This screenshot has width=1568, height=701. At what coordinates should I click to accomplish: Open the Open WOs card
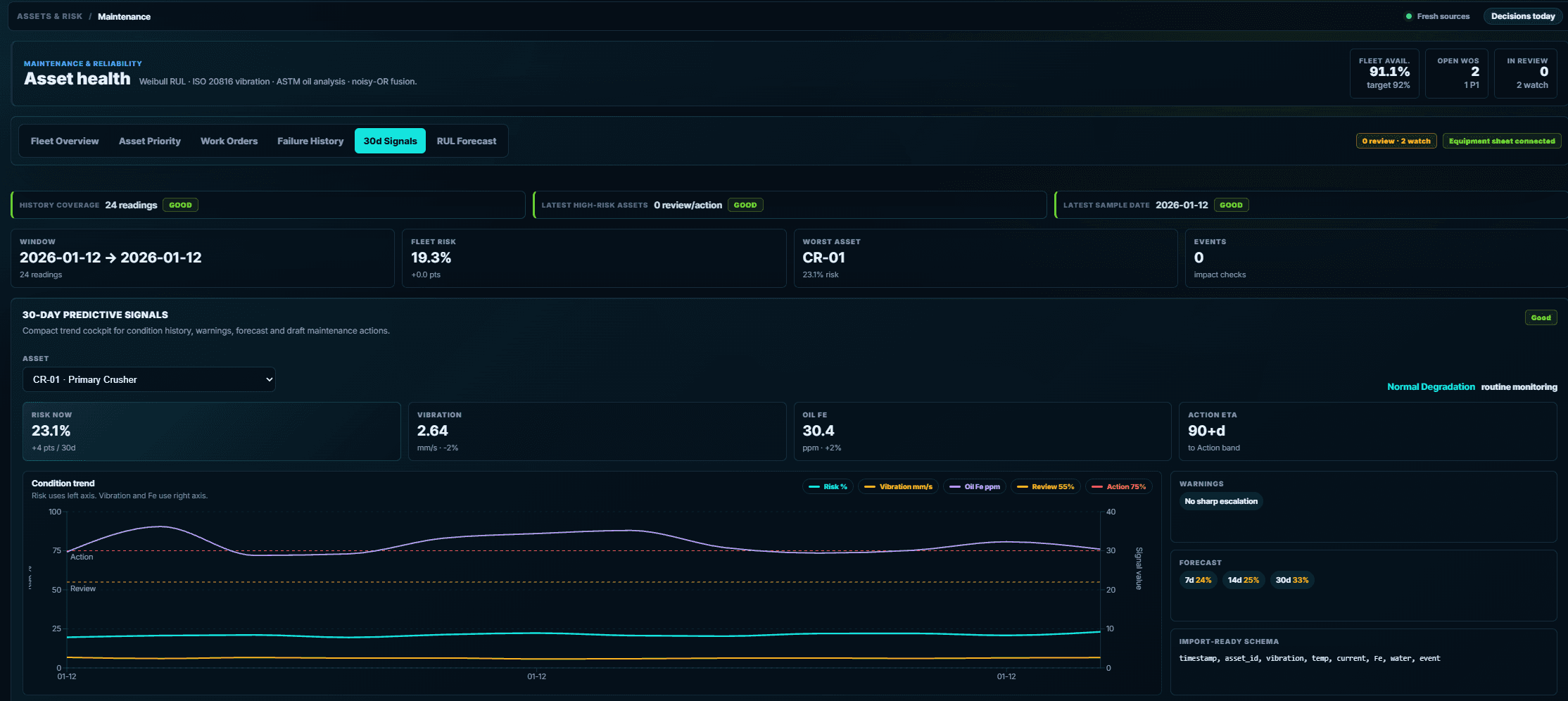tap(1457, 73)
